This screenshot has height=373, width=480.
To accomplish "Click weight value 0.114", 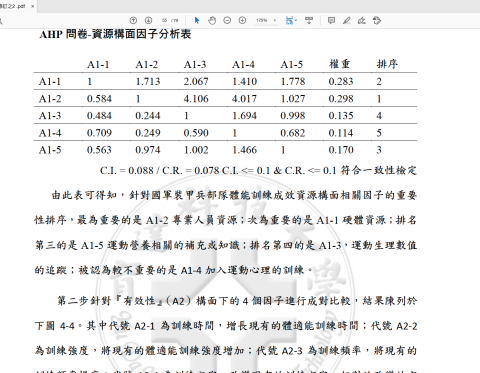I will [341, 133].
